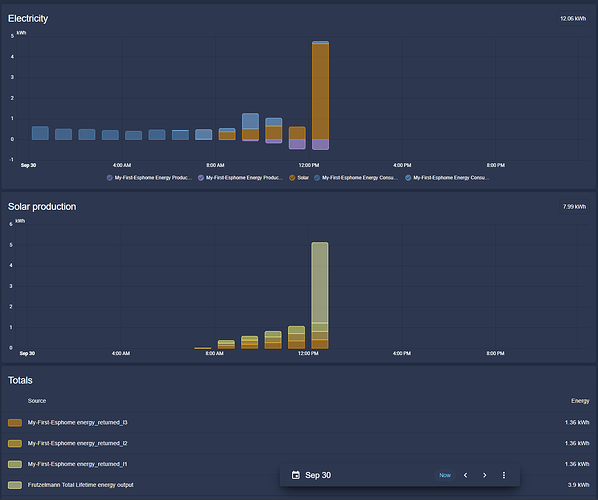
Task: Open the calendar date picker icon
Action: pos(296,475)
